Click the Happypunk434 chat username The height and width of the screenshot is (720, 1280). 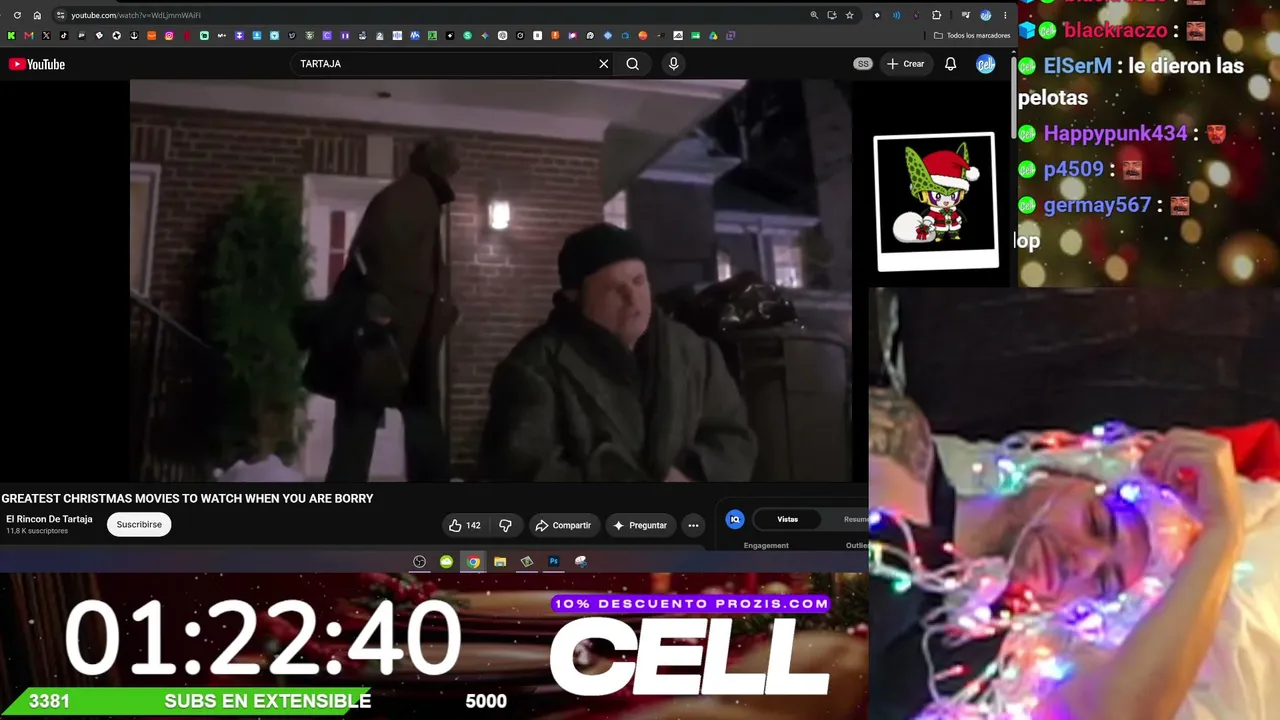1115,133
